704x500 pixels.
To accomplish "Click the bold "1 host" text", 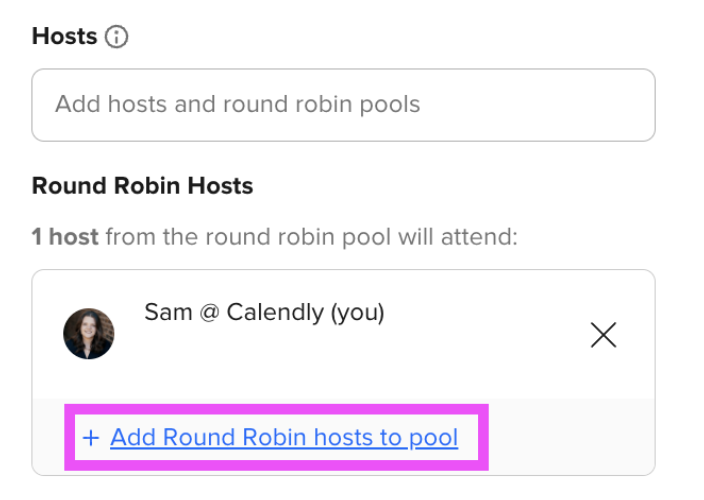I will click(x=65, y=237).
